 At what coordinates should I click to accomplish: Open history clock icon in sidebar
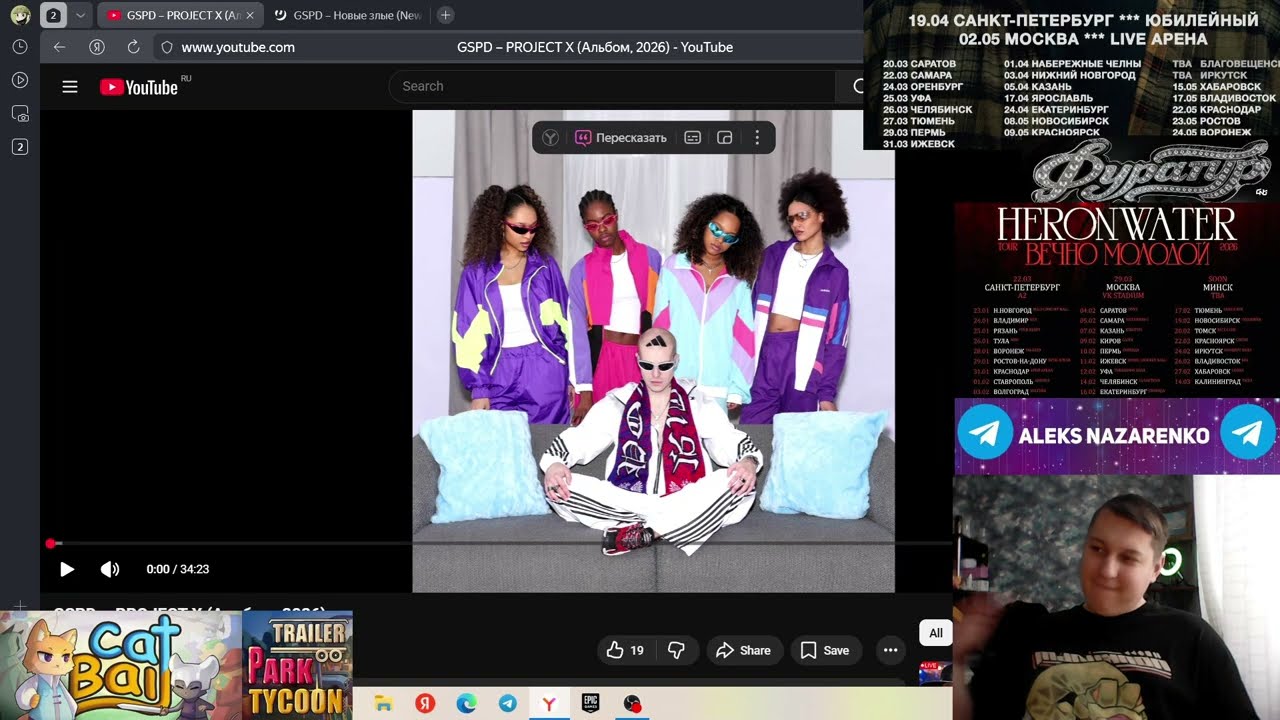coord(19,47)
